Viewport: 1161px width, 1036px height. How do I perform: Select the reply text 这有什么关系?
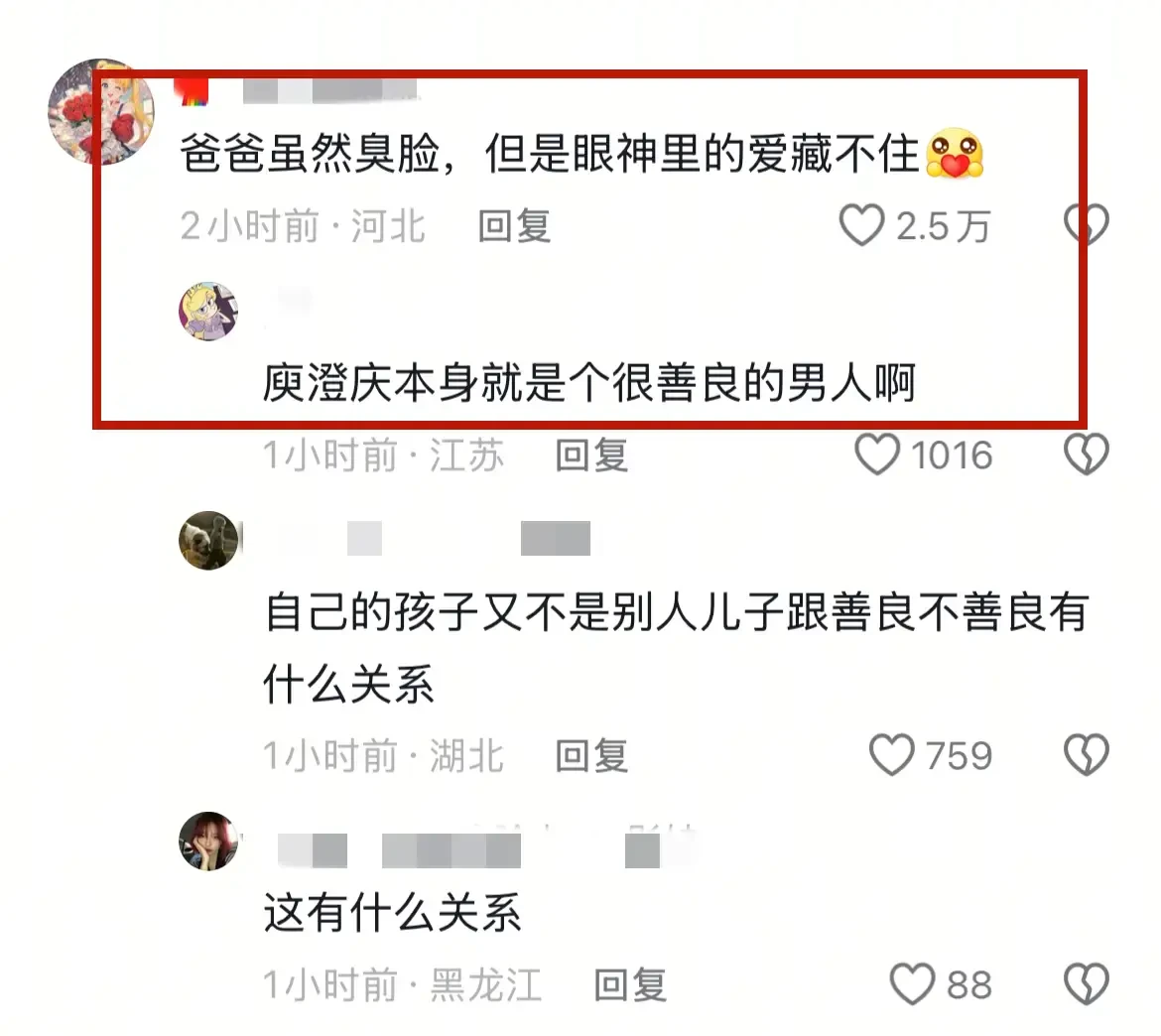pos(393,912)
